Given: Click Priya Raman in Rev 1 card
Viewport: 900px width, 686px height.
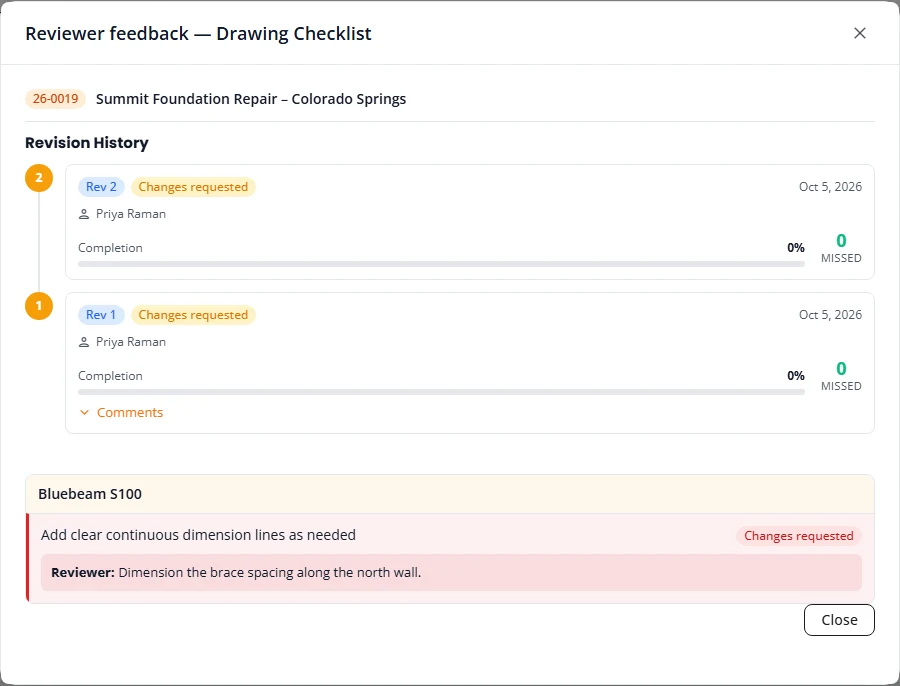Looking at the screenshot, I should pos(131,342).
